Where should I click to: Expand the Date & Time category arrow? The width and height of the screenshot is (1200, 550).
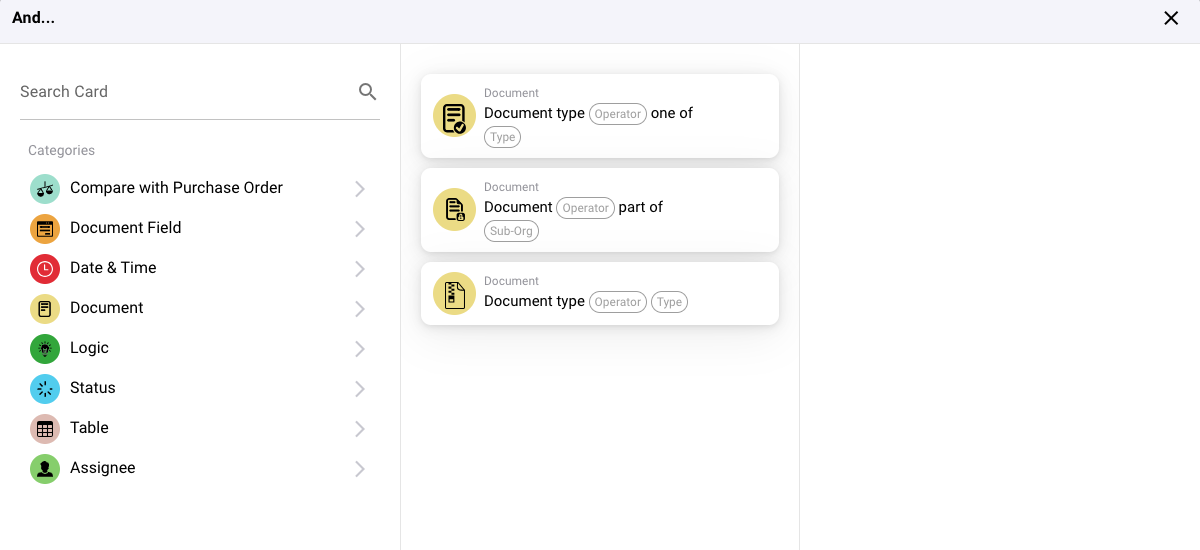pyautogui.click(x=360, y=269)
